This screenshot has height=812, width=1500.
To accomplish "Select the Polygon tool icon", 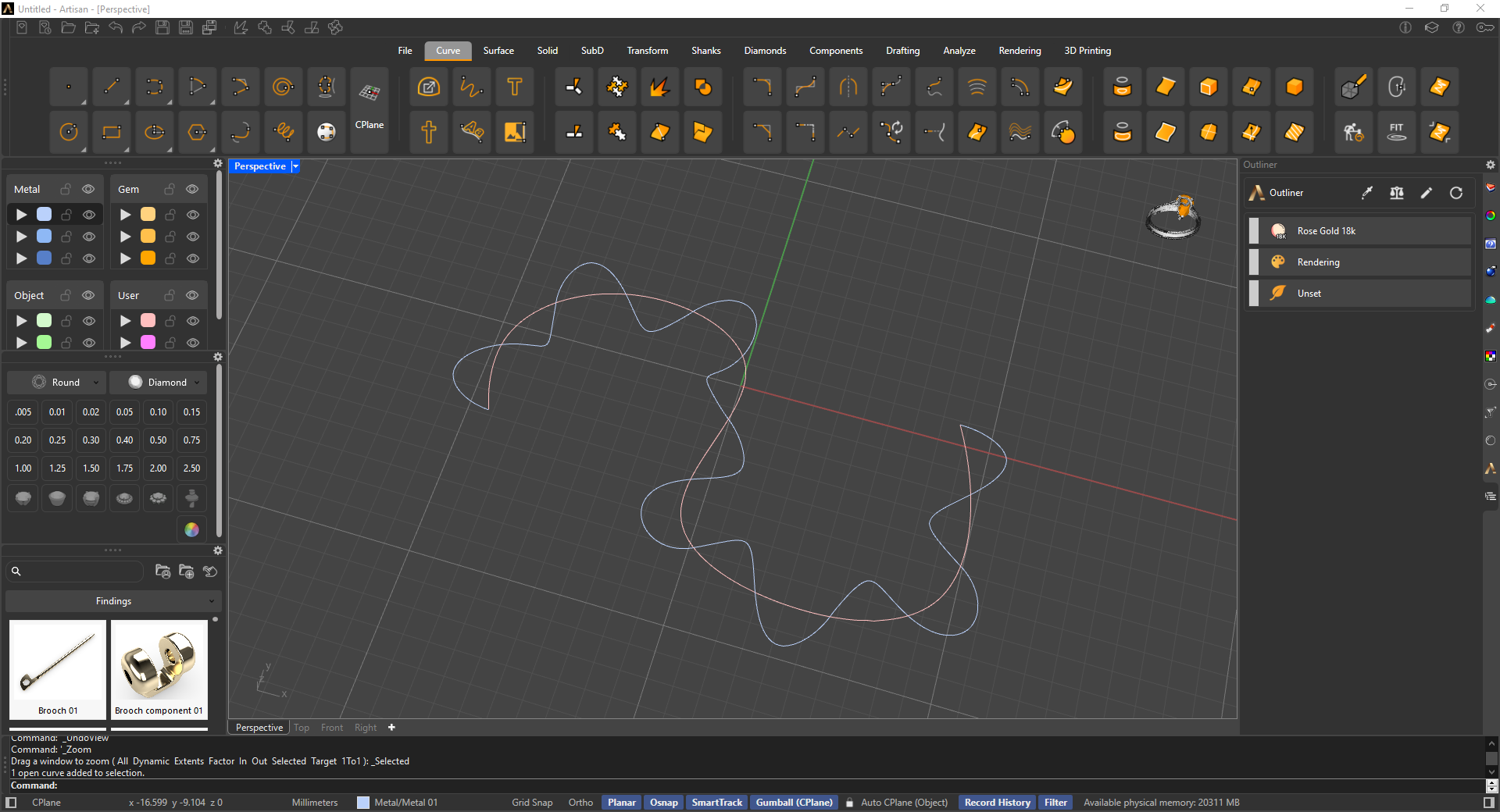I will 198,132.
